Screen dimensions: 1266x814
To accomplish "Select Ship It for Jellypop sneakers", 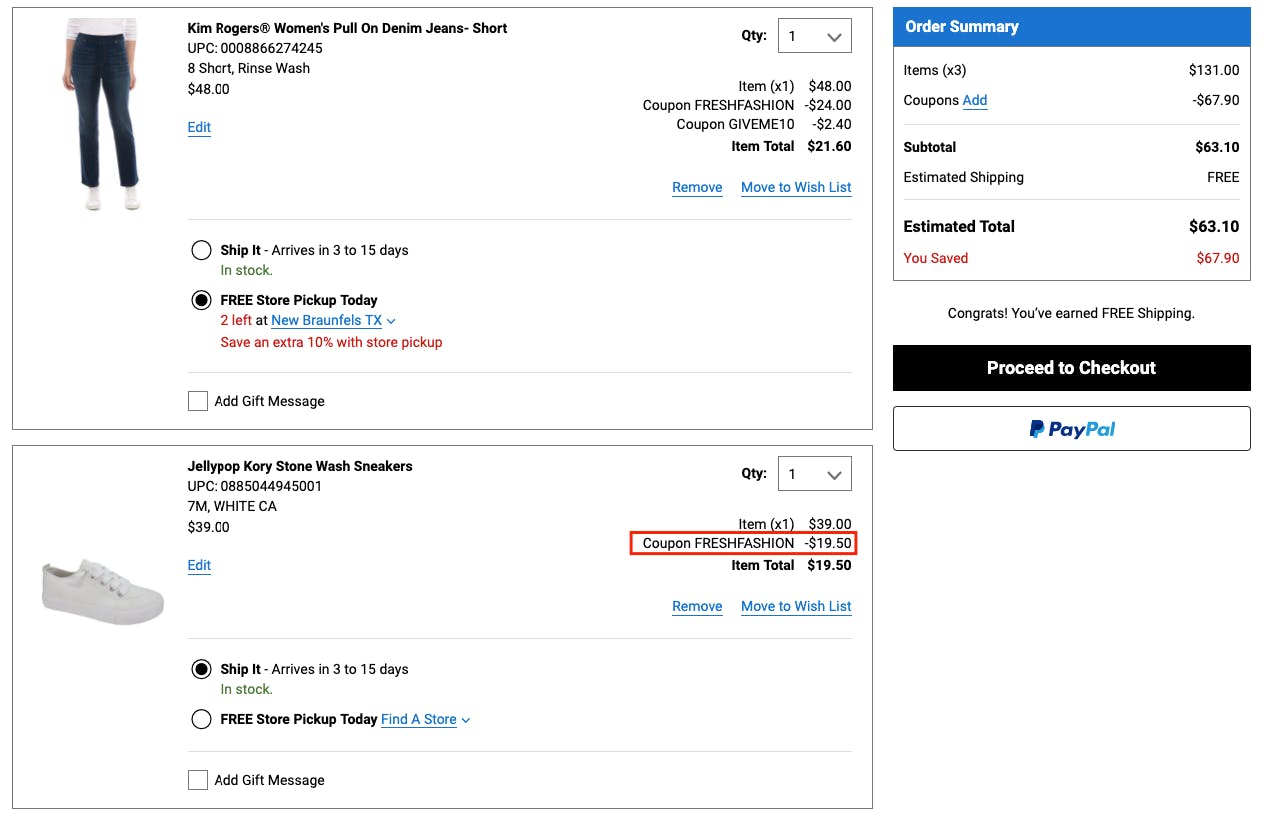I will 201,669.
